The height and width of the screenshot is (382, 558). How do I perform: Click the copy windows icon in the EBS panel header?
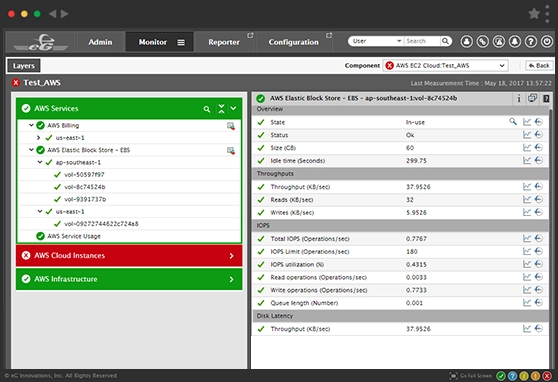click(x=532, y=98)
